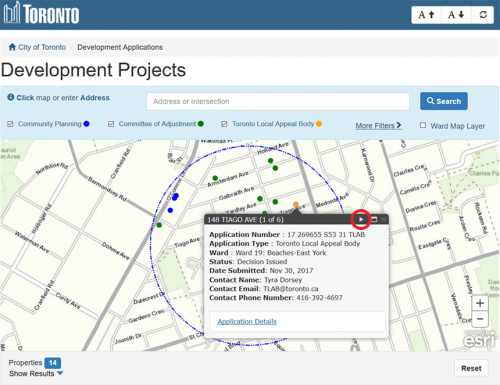Zoom in on the map
This screenshot has width=500, height=385.
[x=480, y=303]
